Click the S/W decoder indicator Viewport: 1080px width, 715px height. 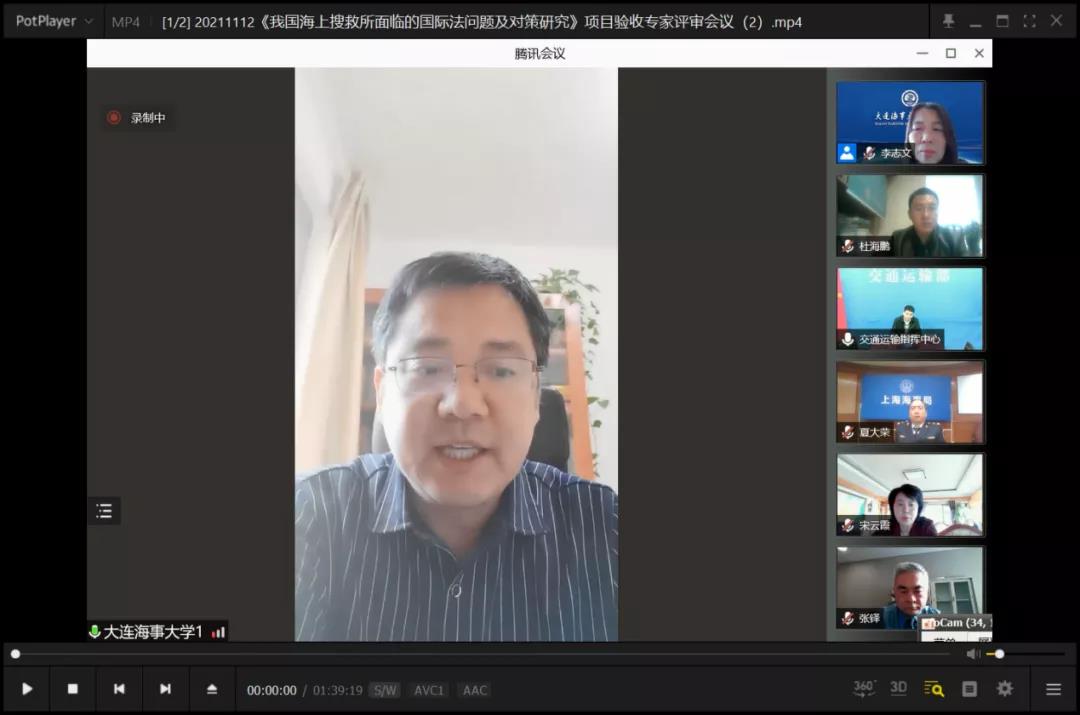pos(384,690)
